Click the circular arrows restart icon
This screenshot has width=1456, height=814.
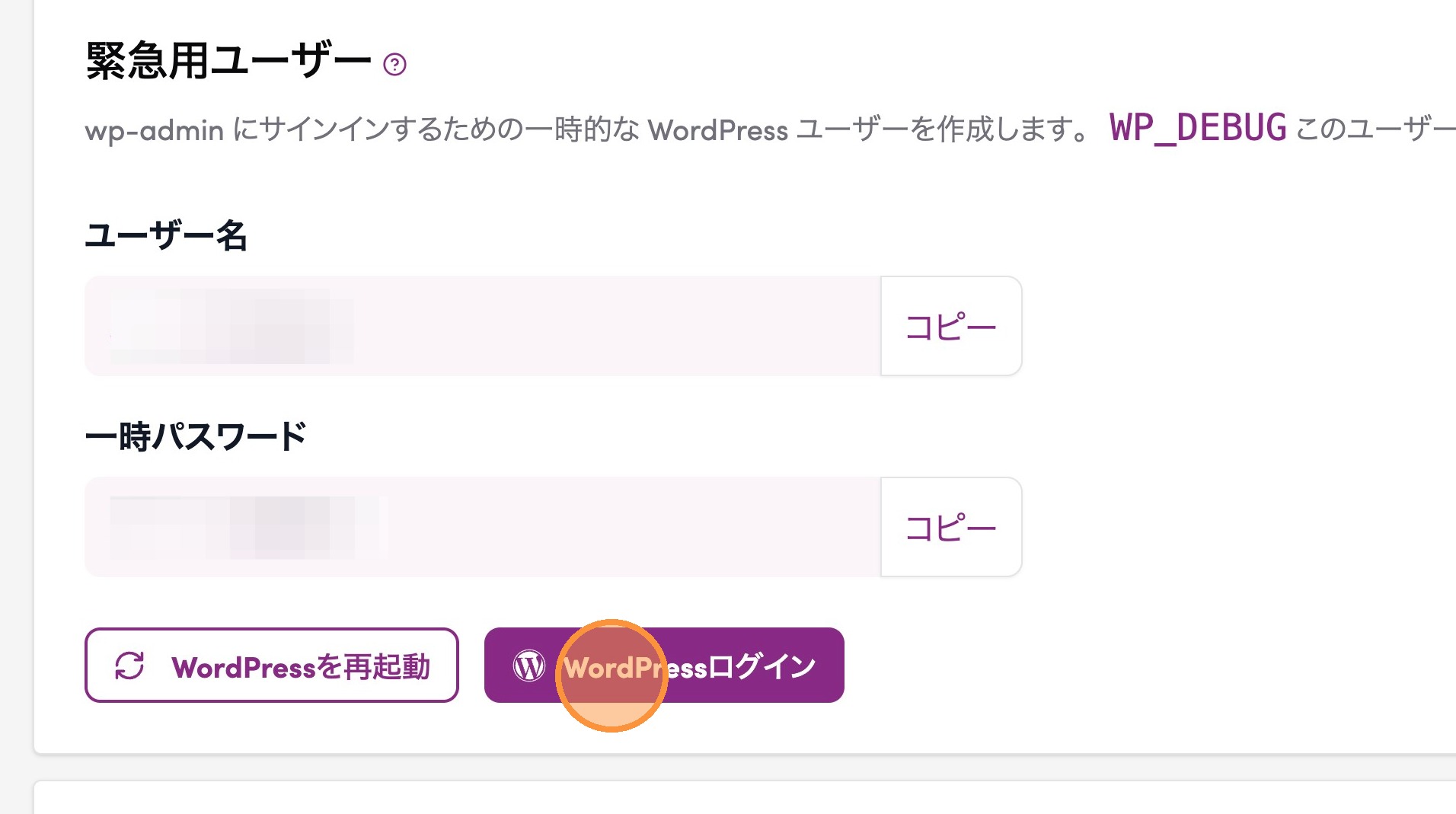tap(129, 666)
